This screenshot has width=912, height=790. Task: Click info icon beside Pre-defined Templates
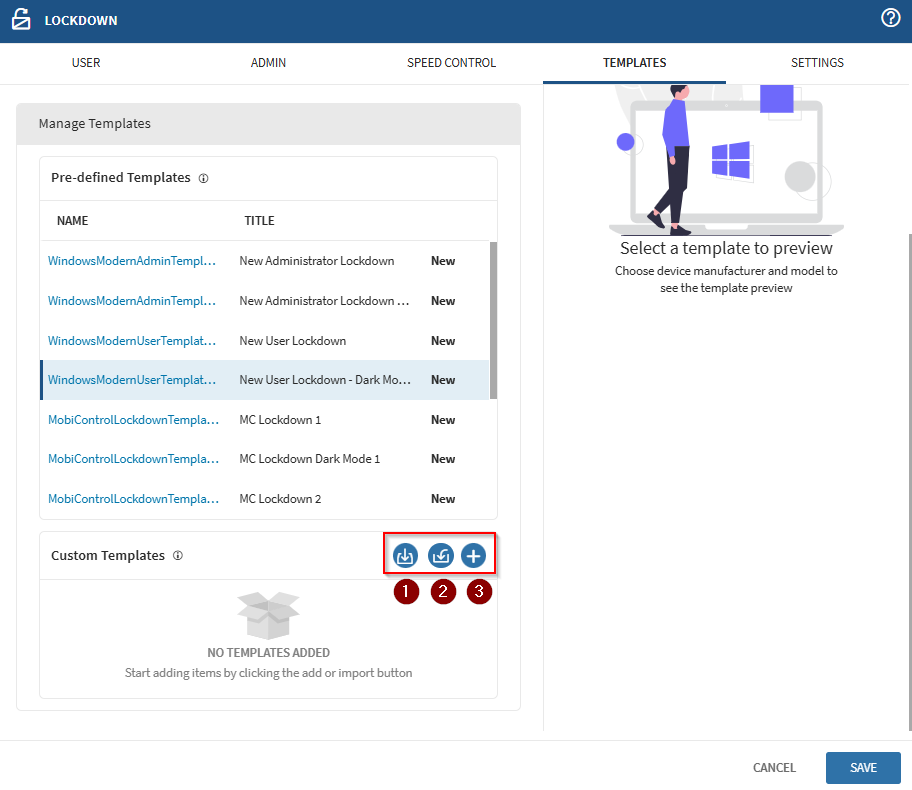pyautogui.click(x=203, y=178)
